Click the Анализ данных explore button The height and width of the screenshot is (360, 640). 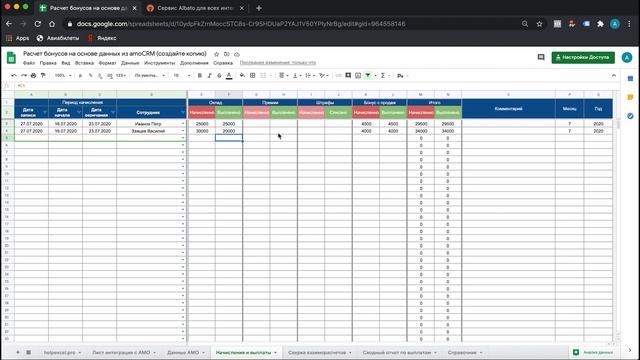(x=594, y=352)
